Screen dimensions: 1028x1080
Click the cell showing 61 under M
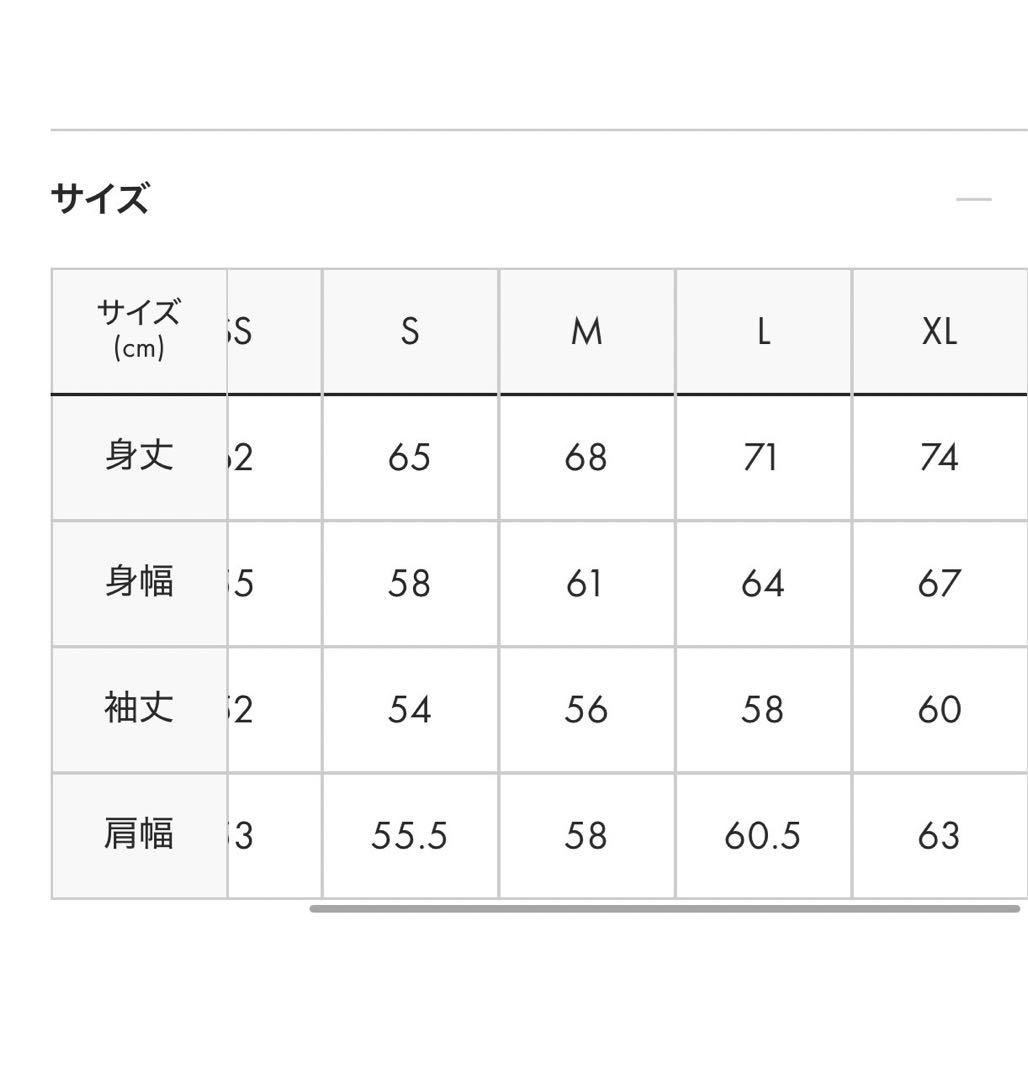click(x=585, y=583)
